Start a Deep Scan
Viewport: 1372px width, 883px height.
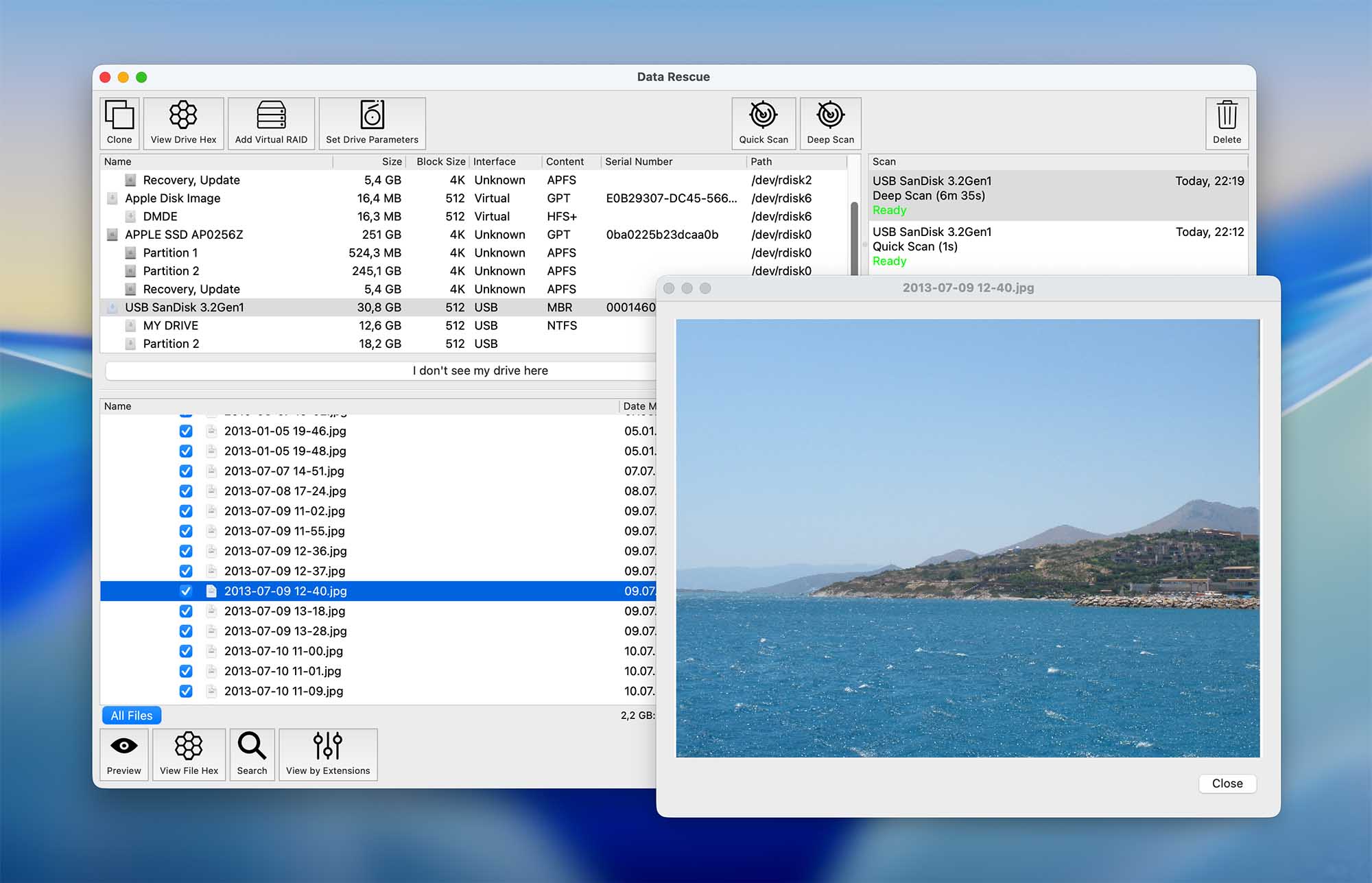[x=829, y=122]
